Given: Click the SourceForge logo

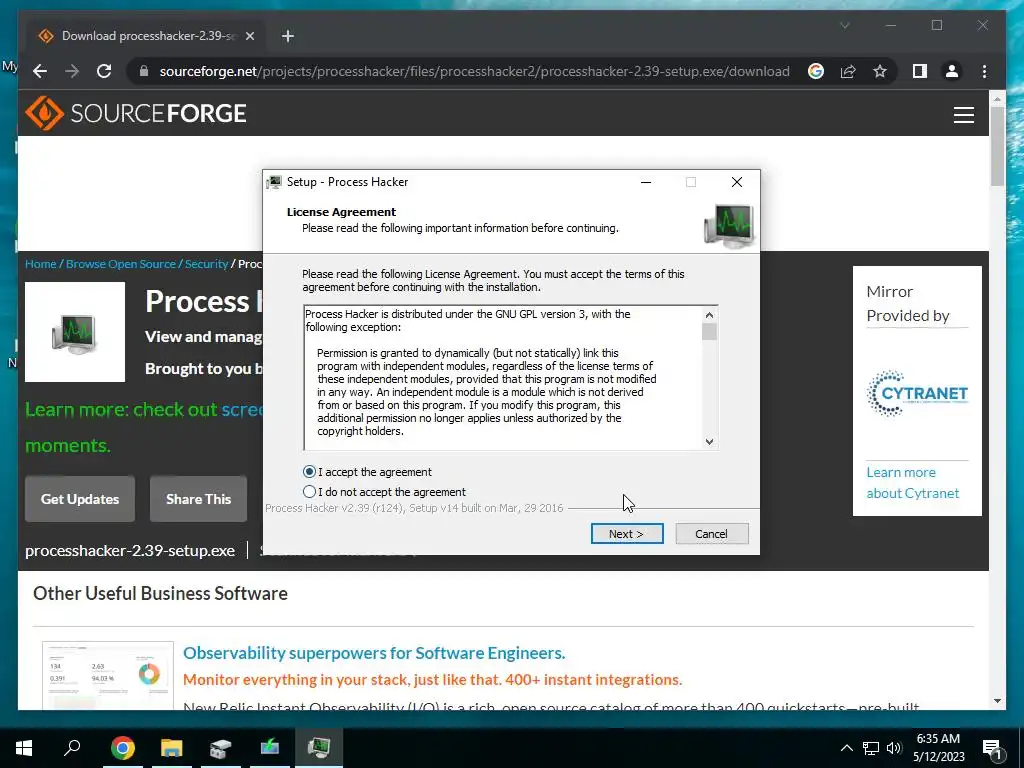Looking at the screenshot, I should click(x=136, y=113).
